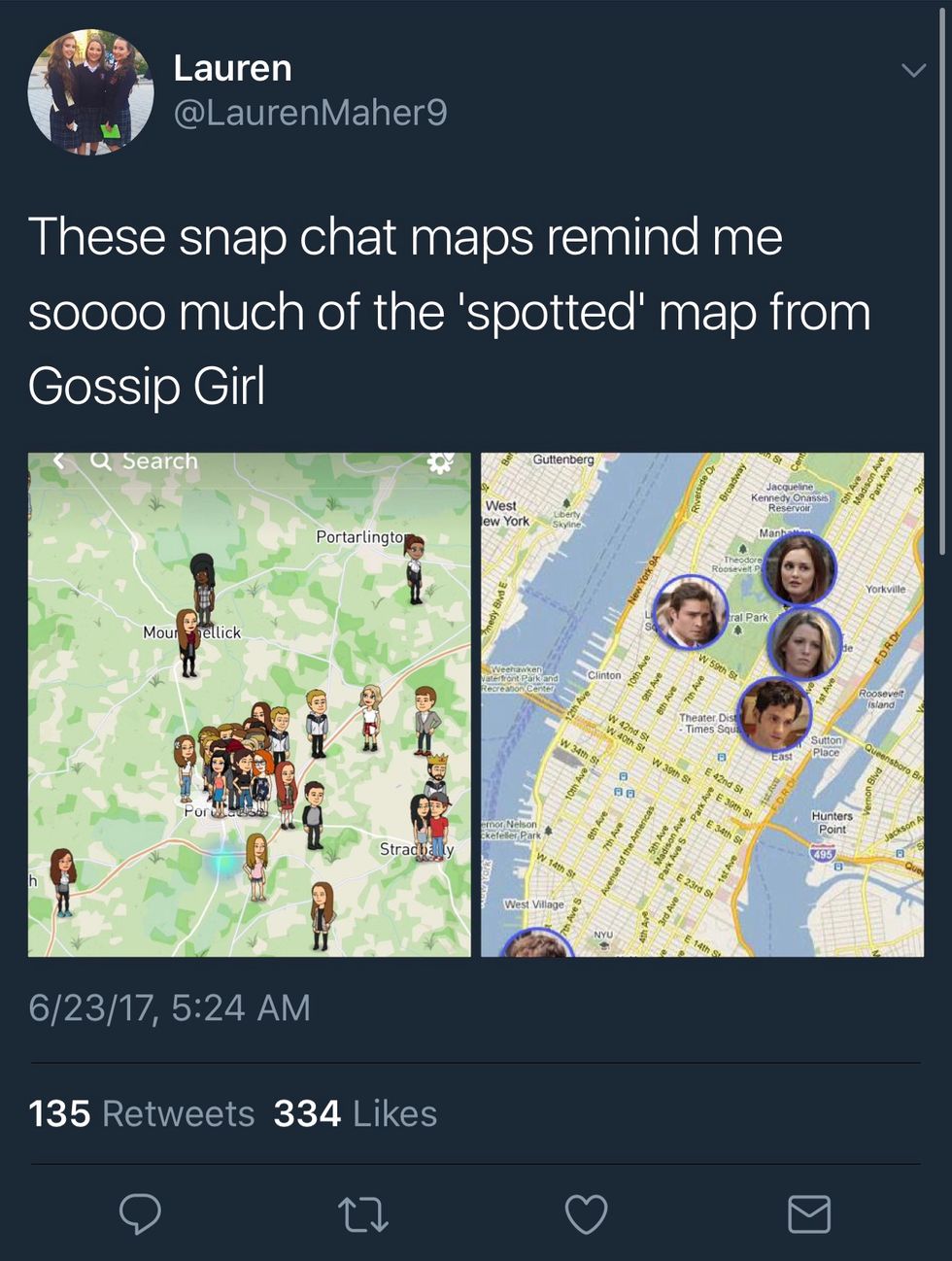Viewport: 952px width, 1261px height.
Task: Click the Search field on Snap map
Action: pos(145,461)
